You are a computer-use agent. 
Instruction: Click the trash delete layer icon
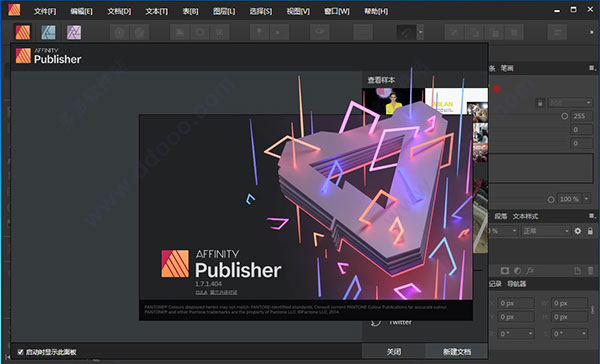[591, 271]
